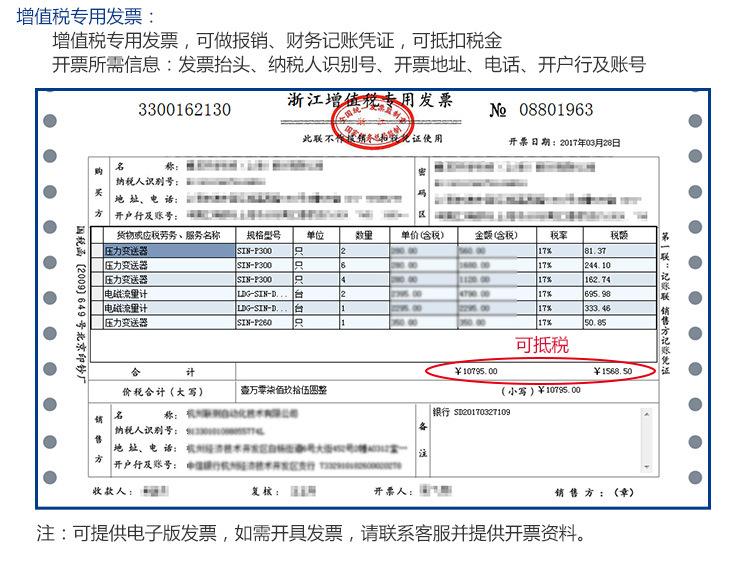Image resolution: width=750 pixels, height=575 pixels.
Task: Click the 金额(含税) column header
Action: click(x=496, y=235)
